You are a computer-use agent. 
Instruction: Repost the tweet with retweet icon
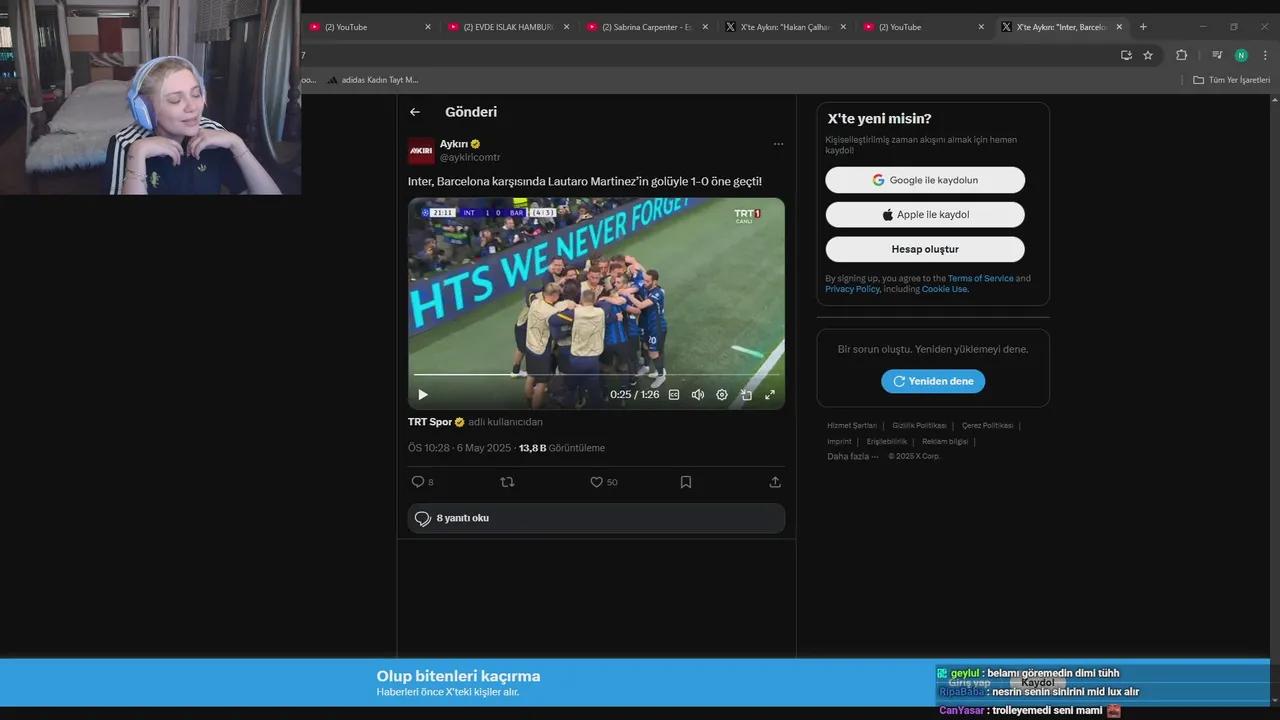(x=507, y=482)
